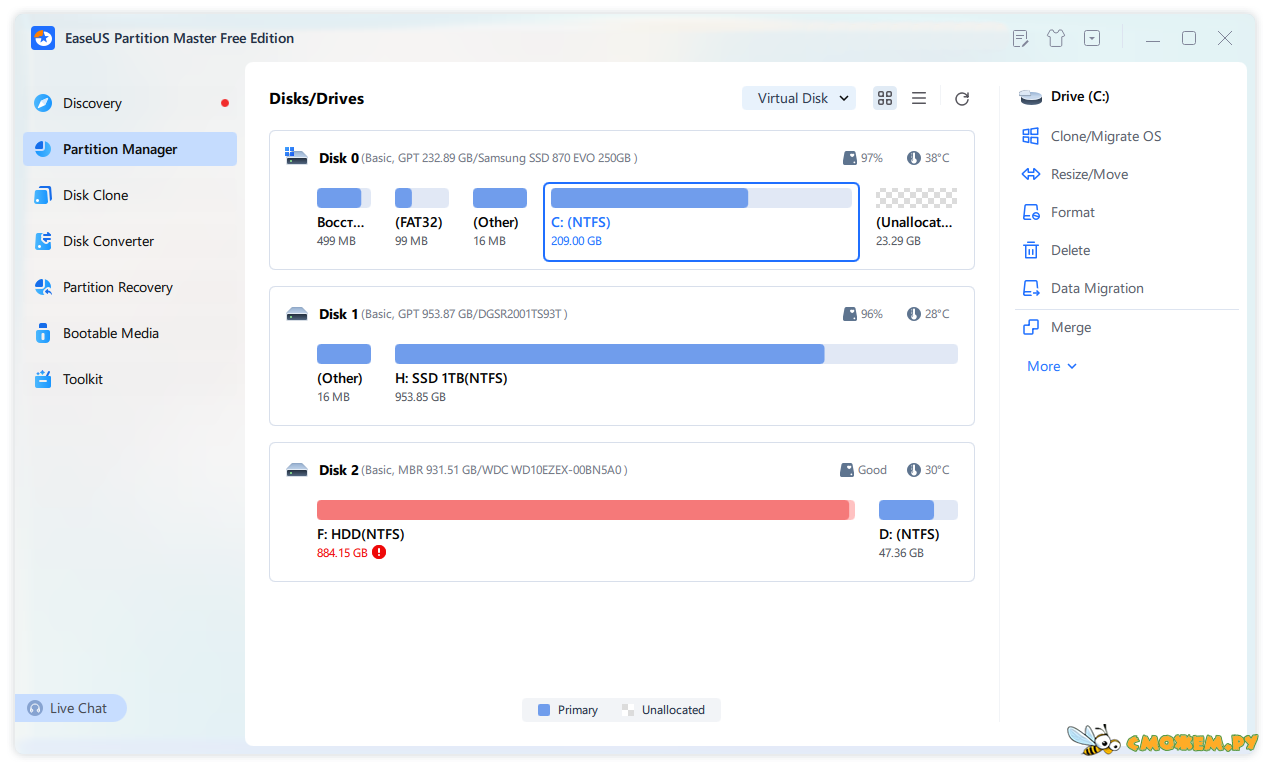This screenshot has width=1269, height=767.
Task: Click the Disk Converter icon
Action: tap(43, 241)
